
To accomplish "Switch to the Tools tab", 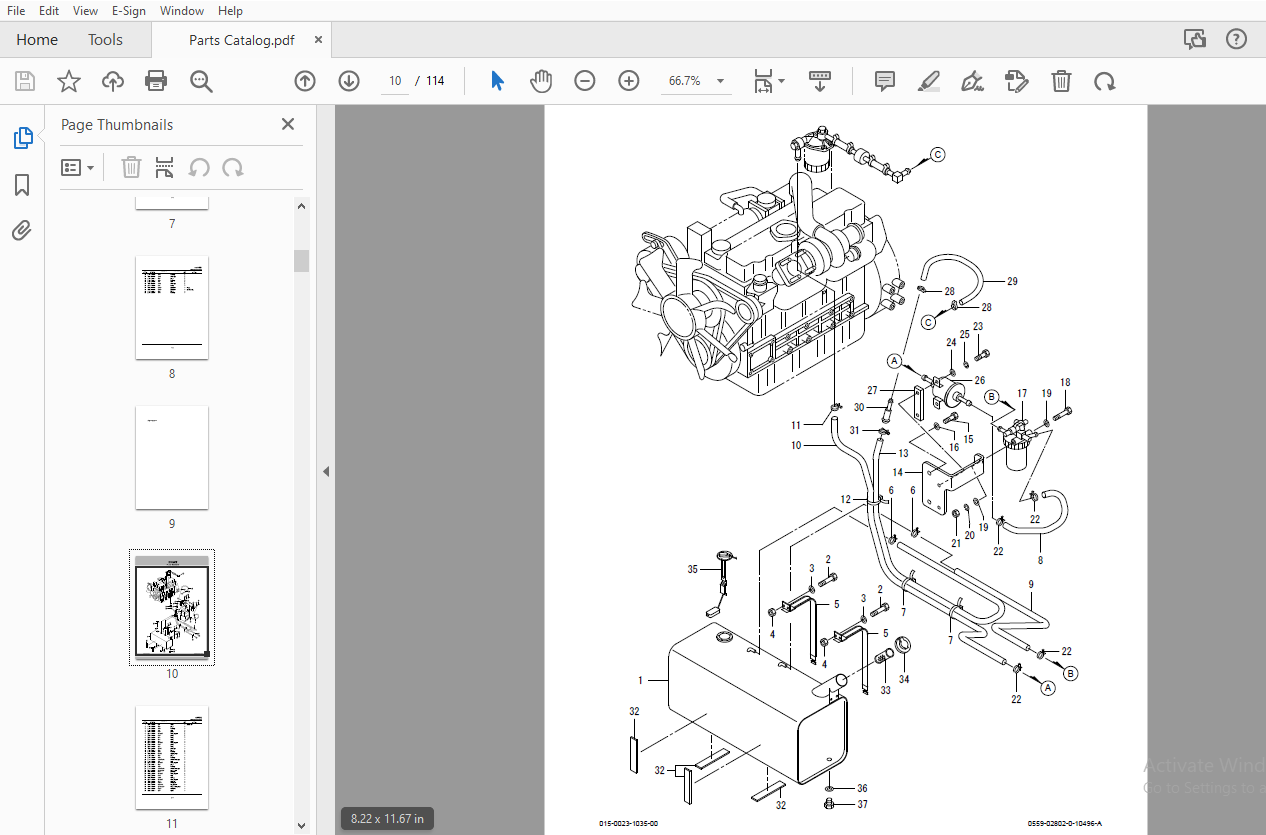I will (105, 40).
